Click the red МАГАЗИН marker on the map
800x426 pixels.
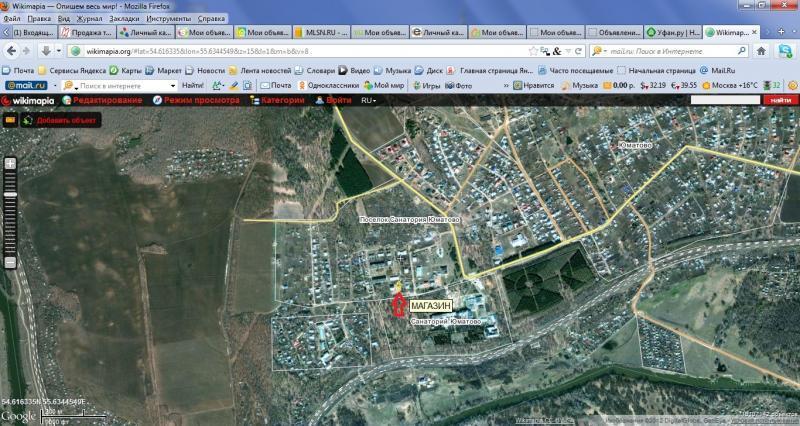click(x=400, y=304)
